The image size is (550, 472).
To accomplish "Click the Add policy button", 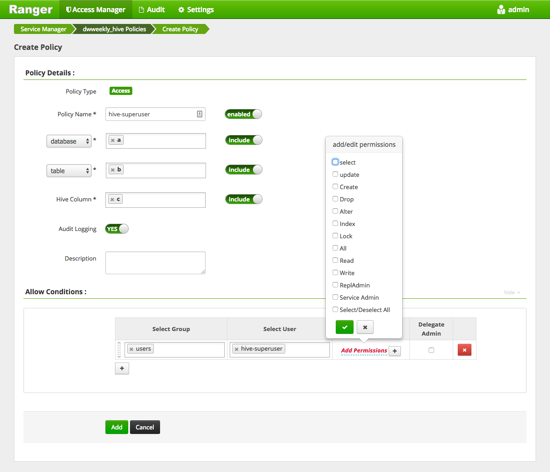I will coord(116,427).
